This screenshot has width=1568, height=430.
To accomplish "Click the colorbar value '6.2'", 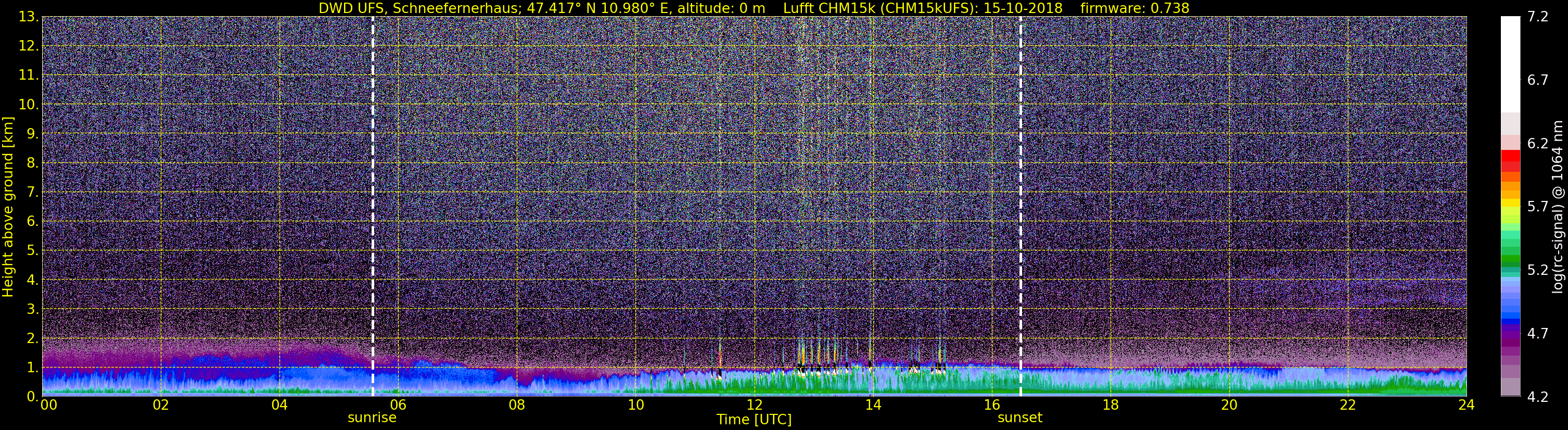I will point(1538,144).
